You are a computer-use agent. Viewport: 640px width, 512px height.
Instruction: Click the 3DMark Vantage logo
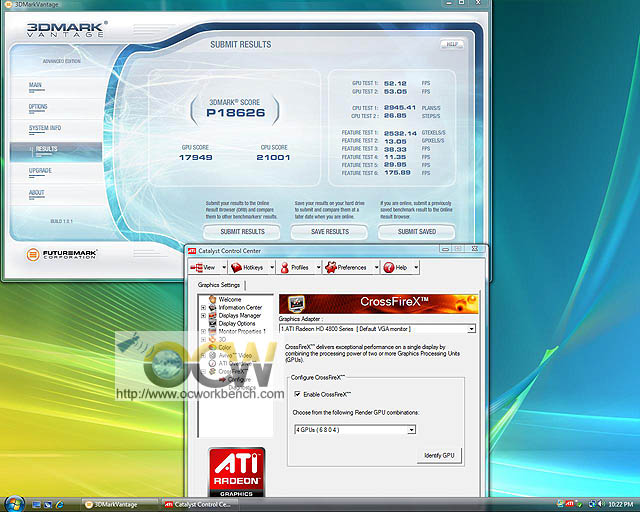67,29
